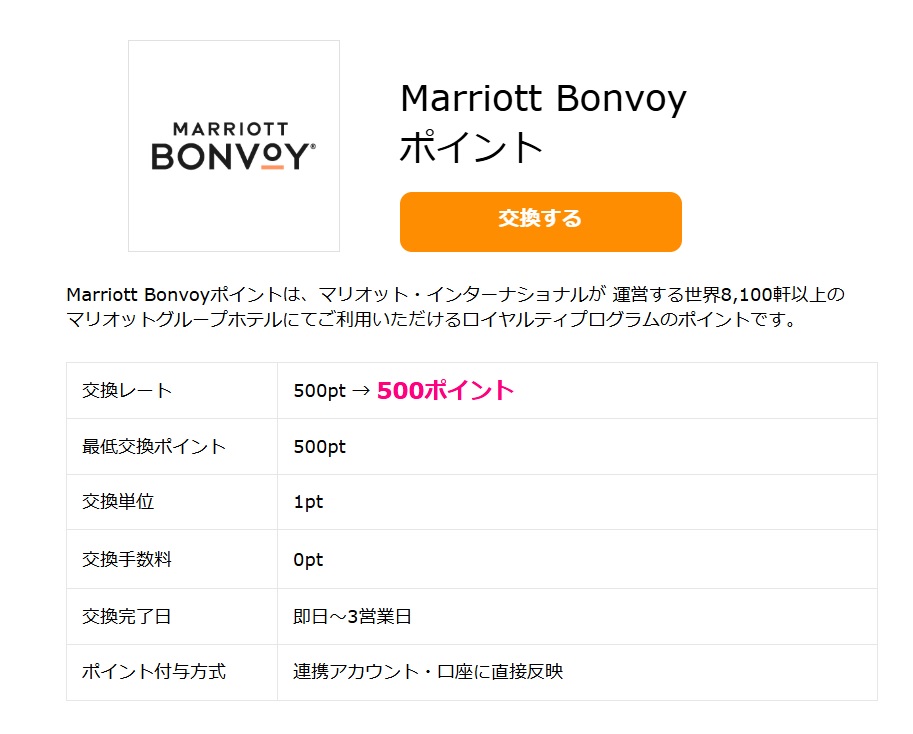Click the 500pt minimum exchange value

(x=320, y=446)
